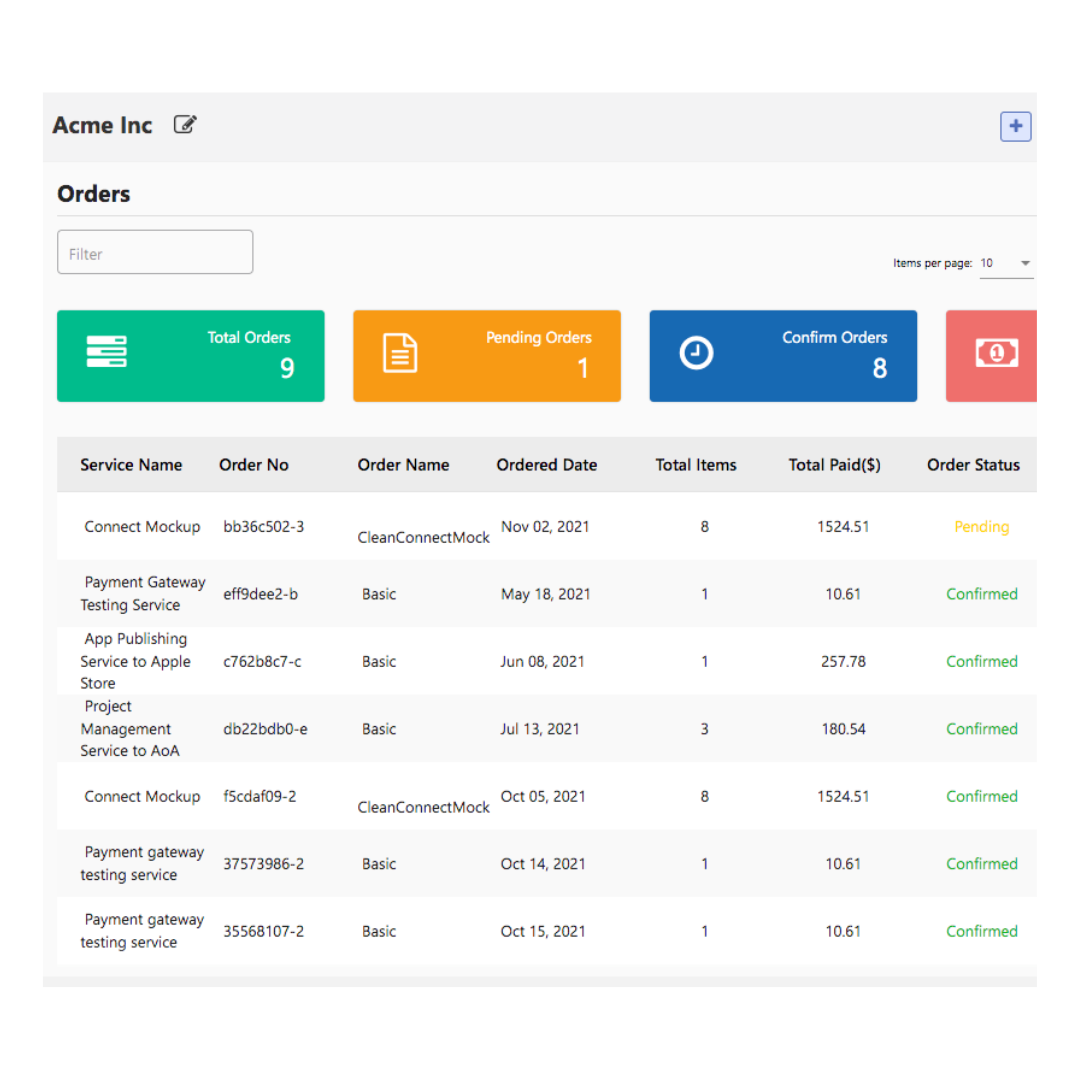The height and width of the screenshot is (1080, 1080).
Task: Click Confirmed status of order 35568107-2
Action: [x=982, y=932]
